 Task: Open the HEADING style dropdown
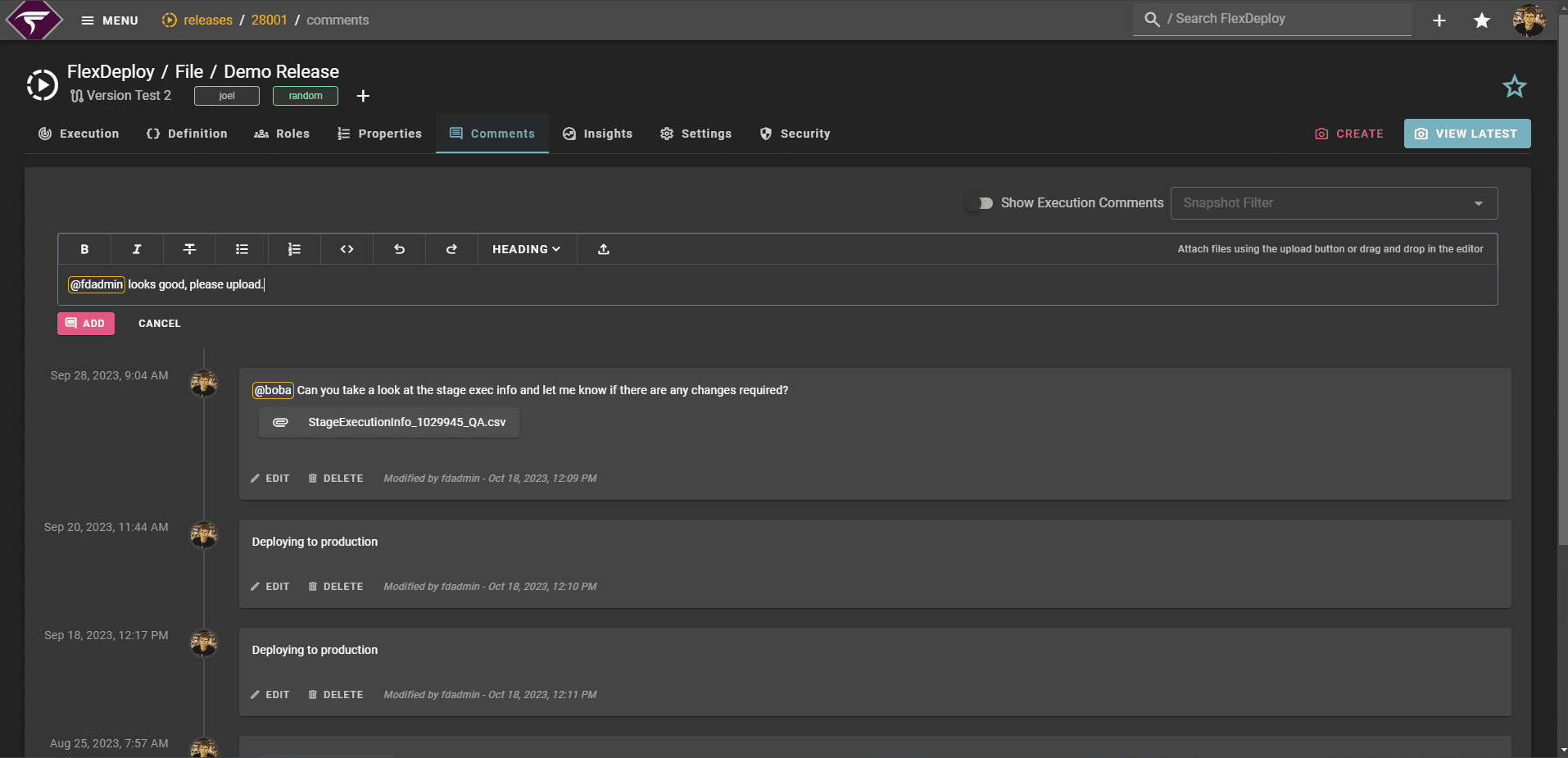[x=526, y=249]
